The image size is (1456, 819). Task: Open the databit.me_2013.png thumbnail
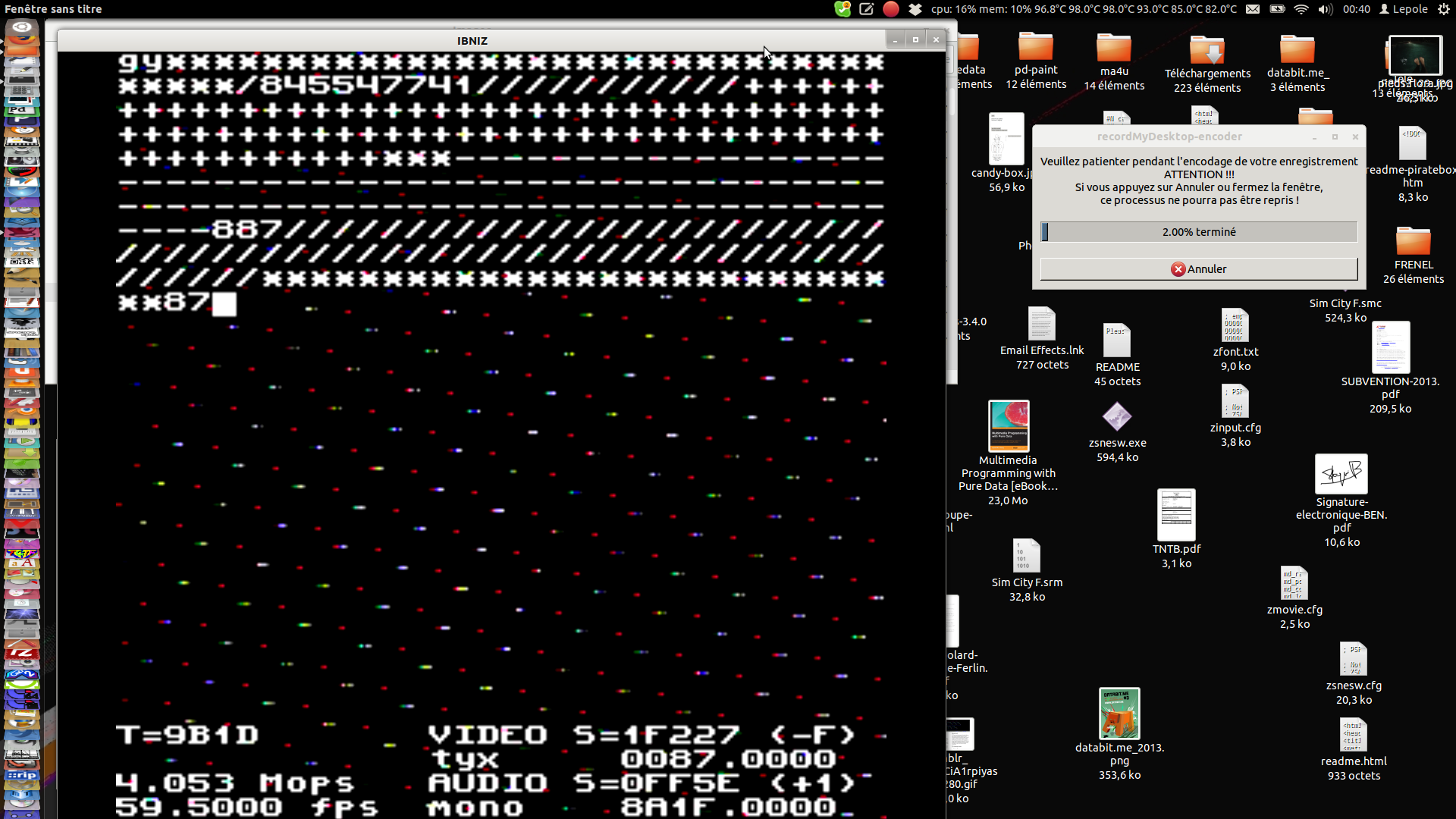point(1119,713)
